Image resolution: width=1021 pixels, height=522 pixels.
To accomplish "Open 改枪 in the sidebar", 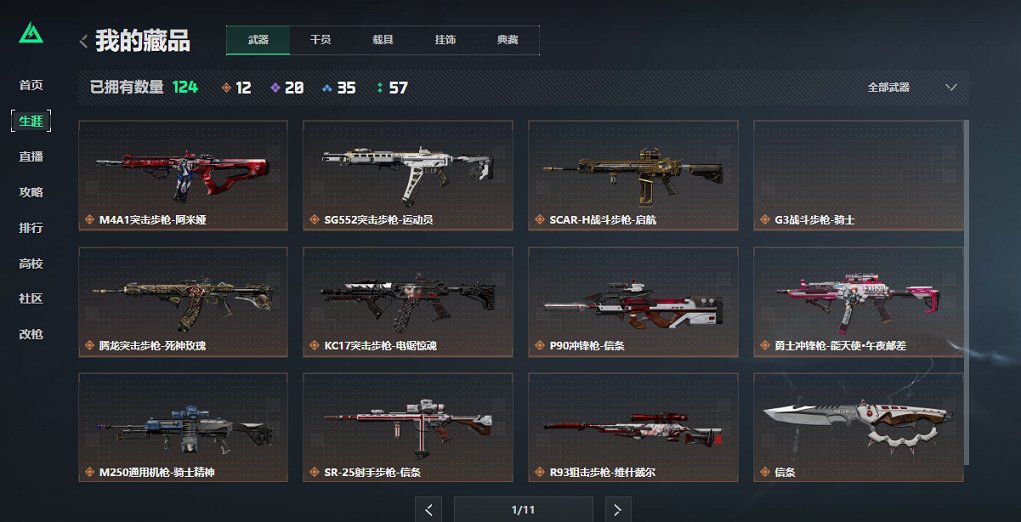I will 31,334.
